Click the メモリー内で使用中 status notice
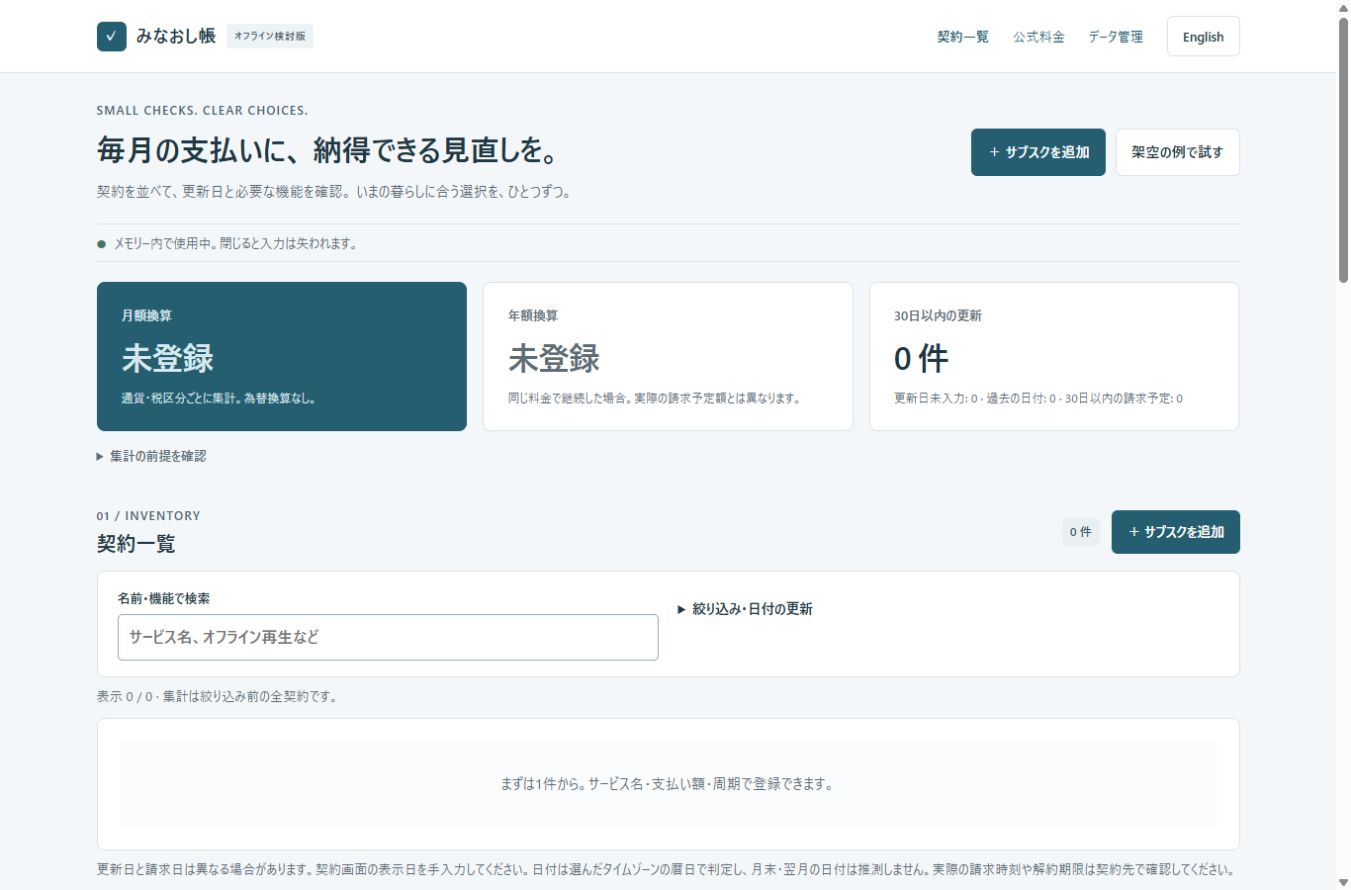This screenshot has width=1351, height=890. tap(227, 243)
